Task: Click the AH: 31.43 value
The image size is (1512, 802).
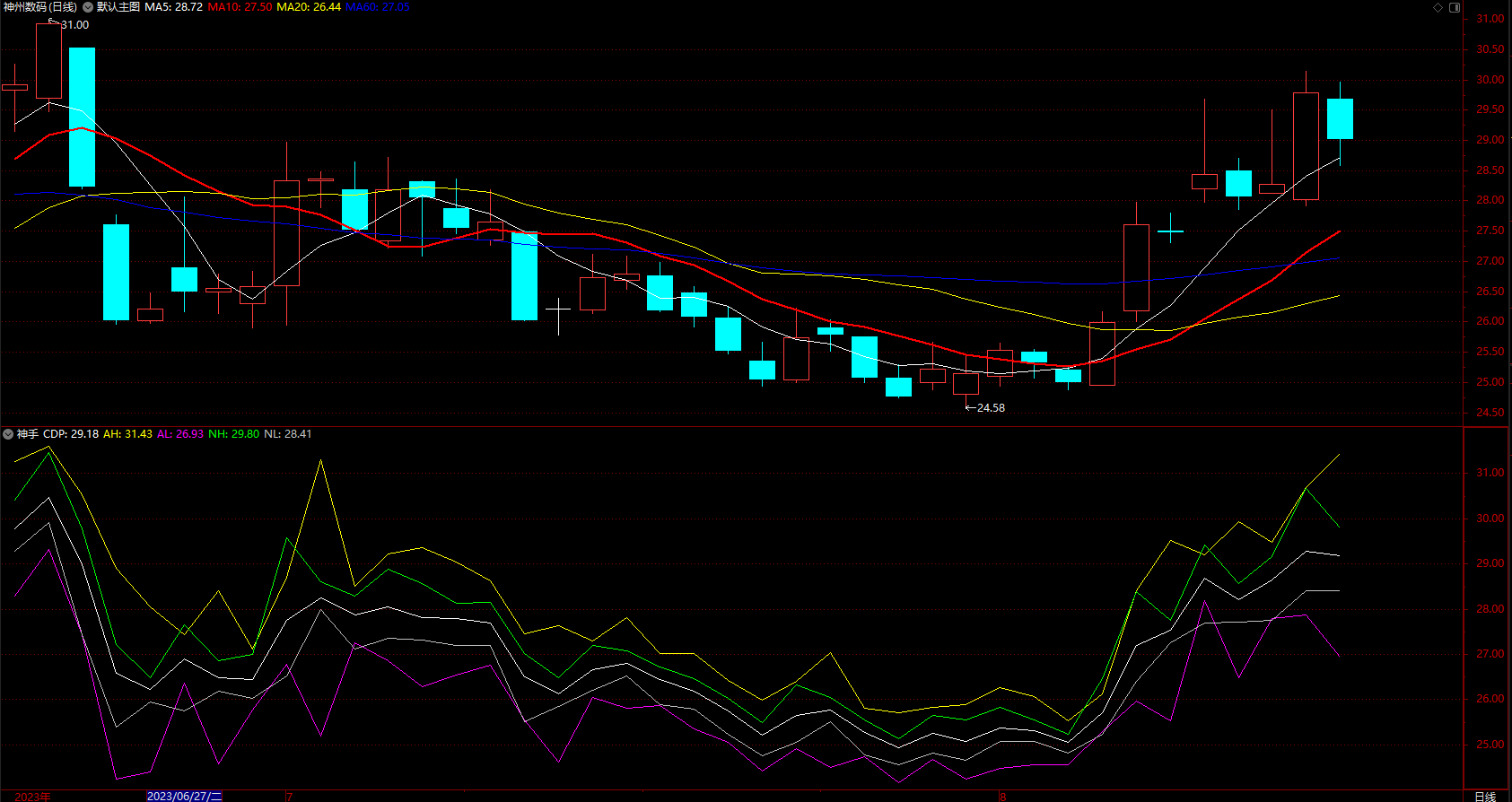Action: coord(127,434)
